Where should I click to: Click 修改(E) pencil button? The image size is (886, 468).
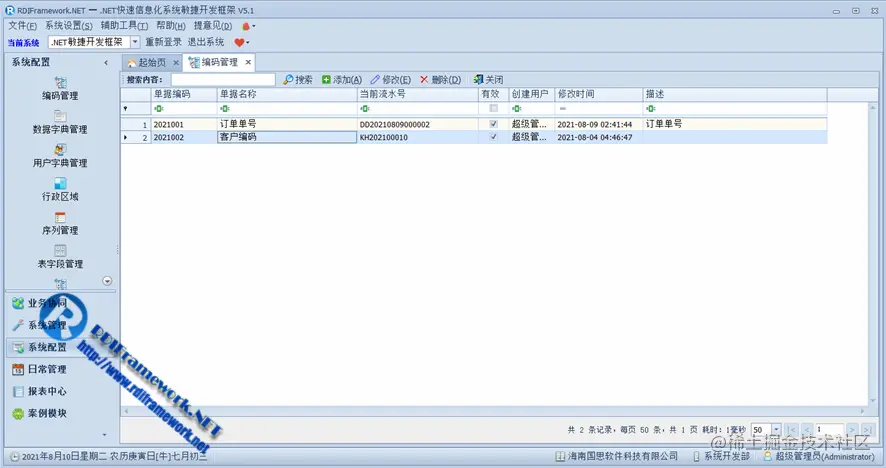(x=390, y=80)
